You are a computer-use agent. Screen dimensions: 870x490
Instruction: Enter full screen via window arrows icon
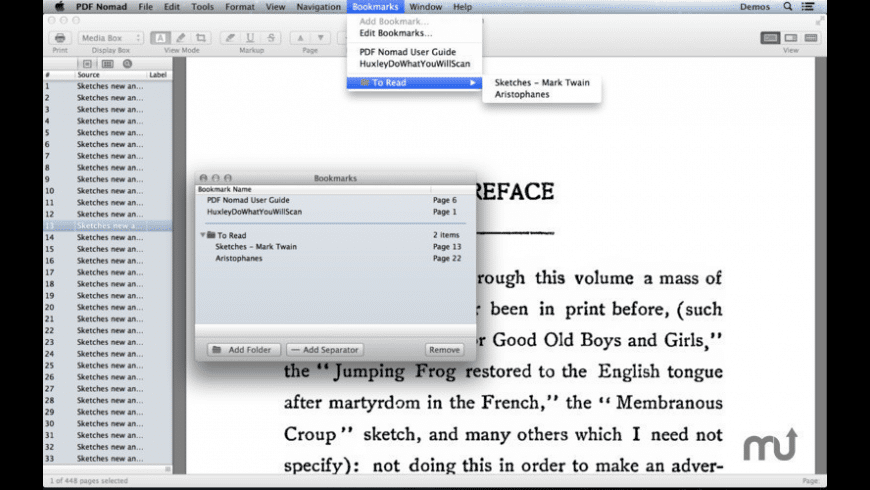point(820,21)
